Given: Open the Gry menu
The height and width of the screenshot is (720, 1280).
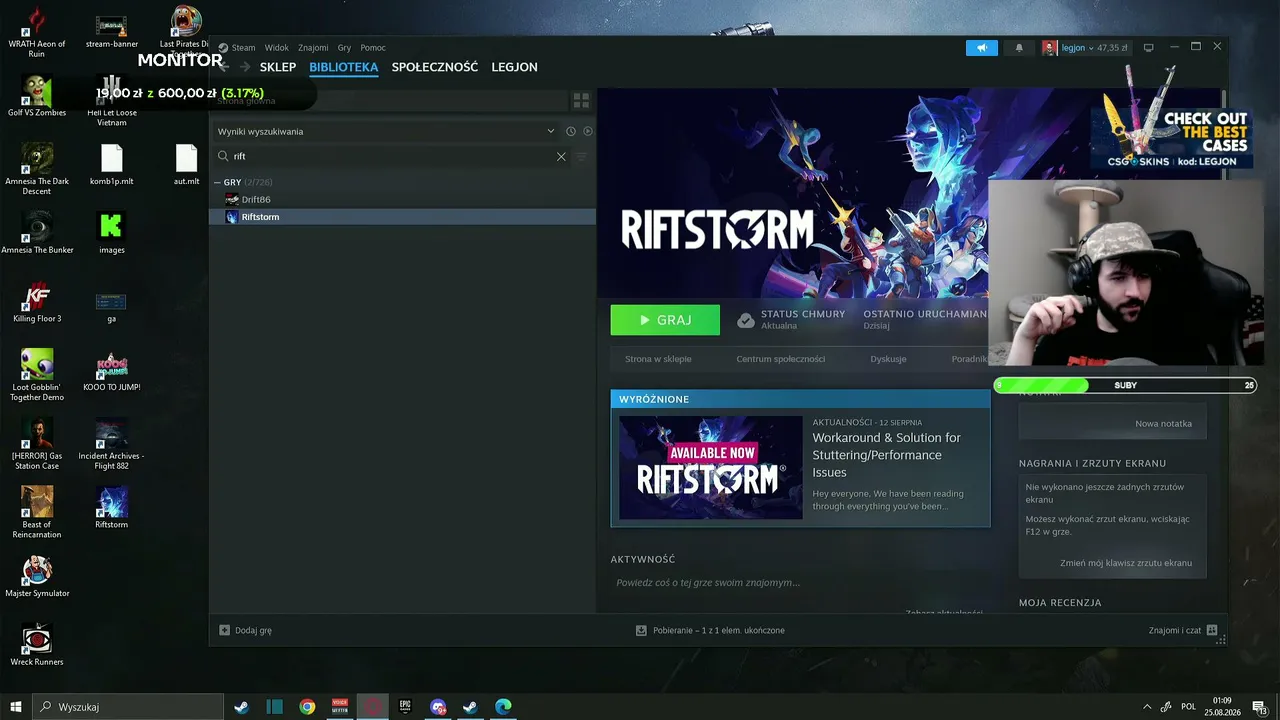Looking at the screenshot, I should [344, 48].
